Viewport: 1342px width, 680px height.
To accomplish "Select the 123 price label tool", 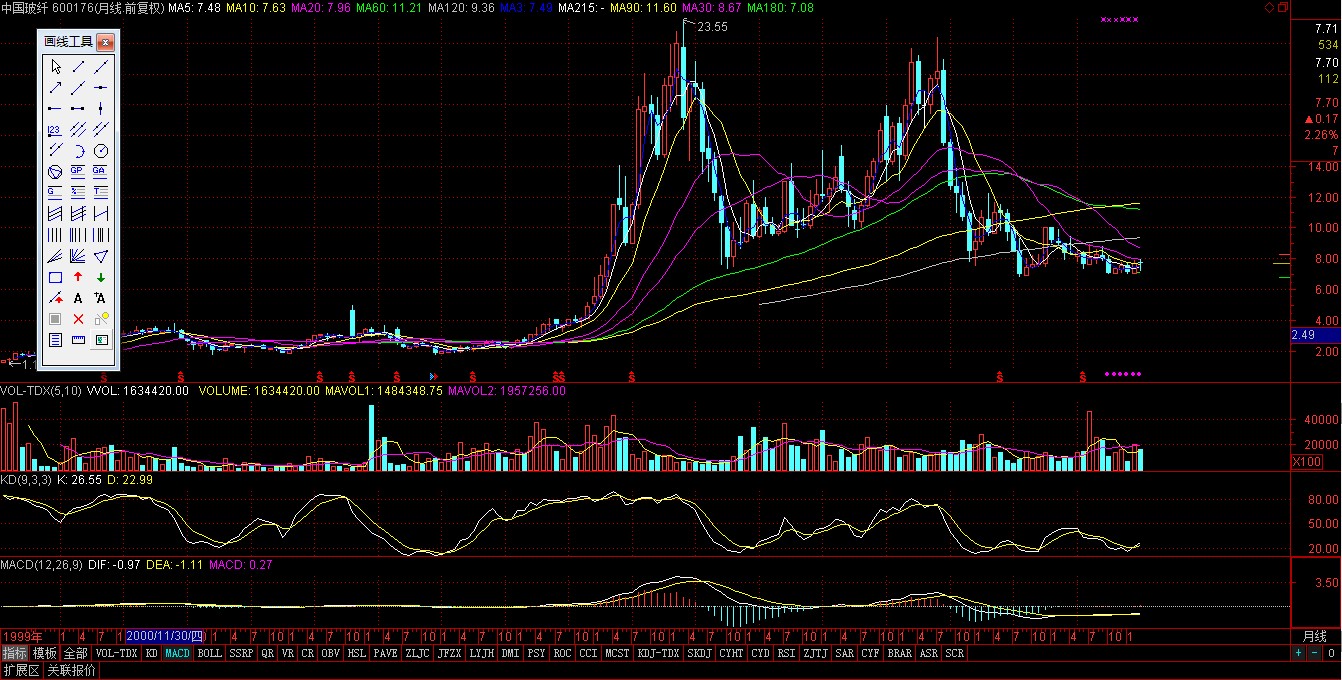I will (55, 130).
